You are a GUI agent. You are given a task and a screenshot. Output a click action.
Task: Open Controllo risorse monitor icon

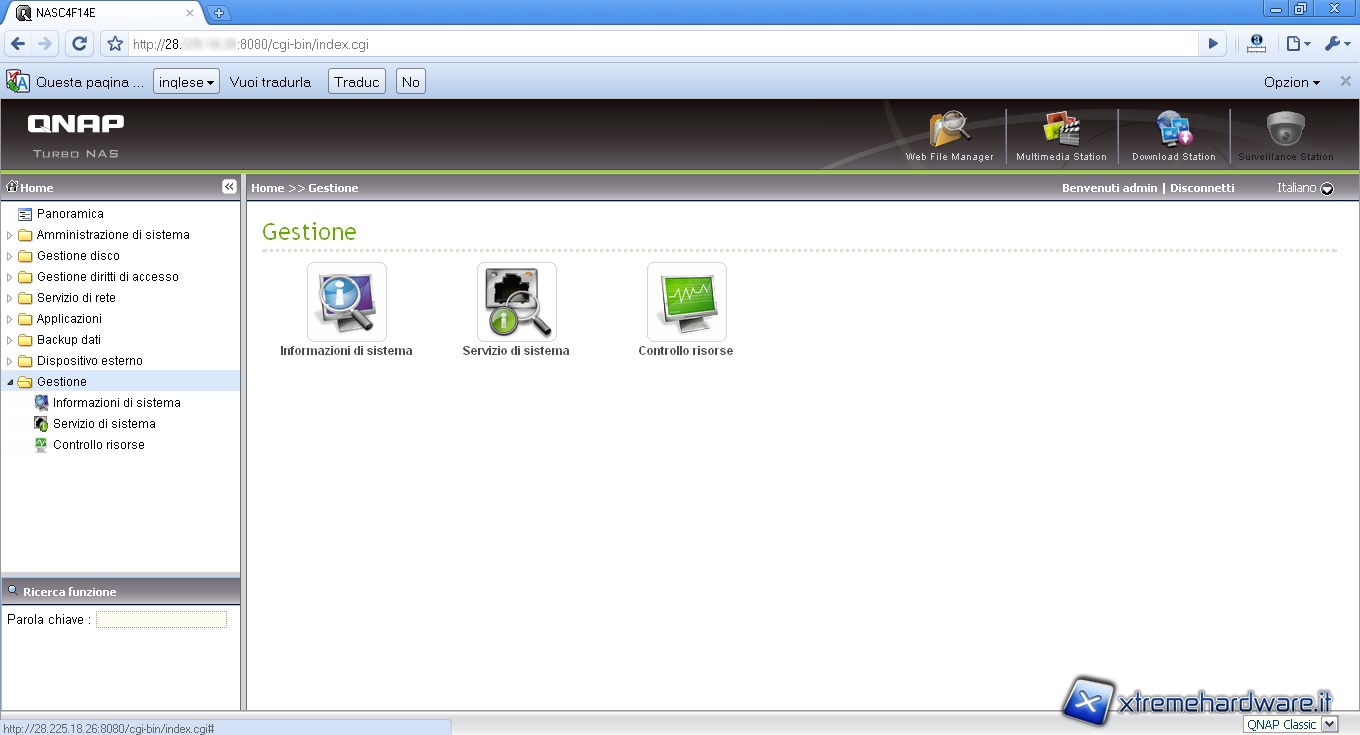(686, 302)
